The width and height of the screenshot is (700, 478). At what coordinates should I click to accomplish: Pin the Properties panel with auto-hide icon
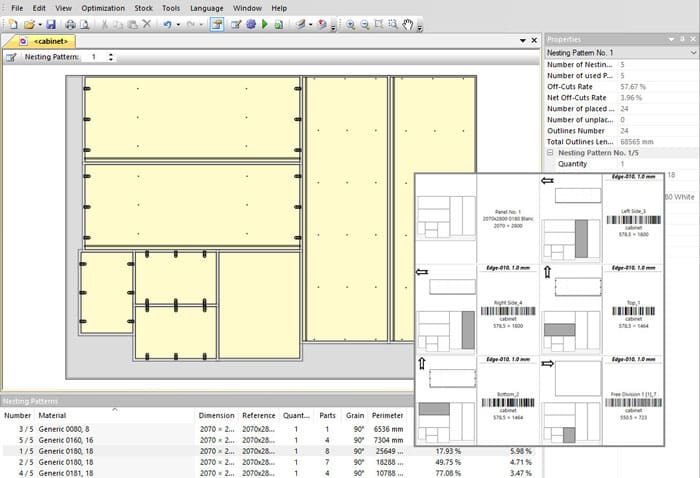[x=680, y=39]
